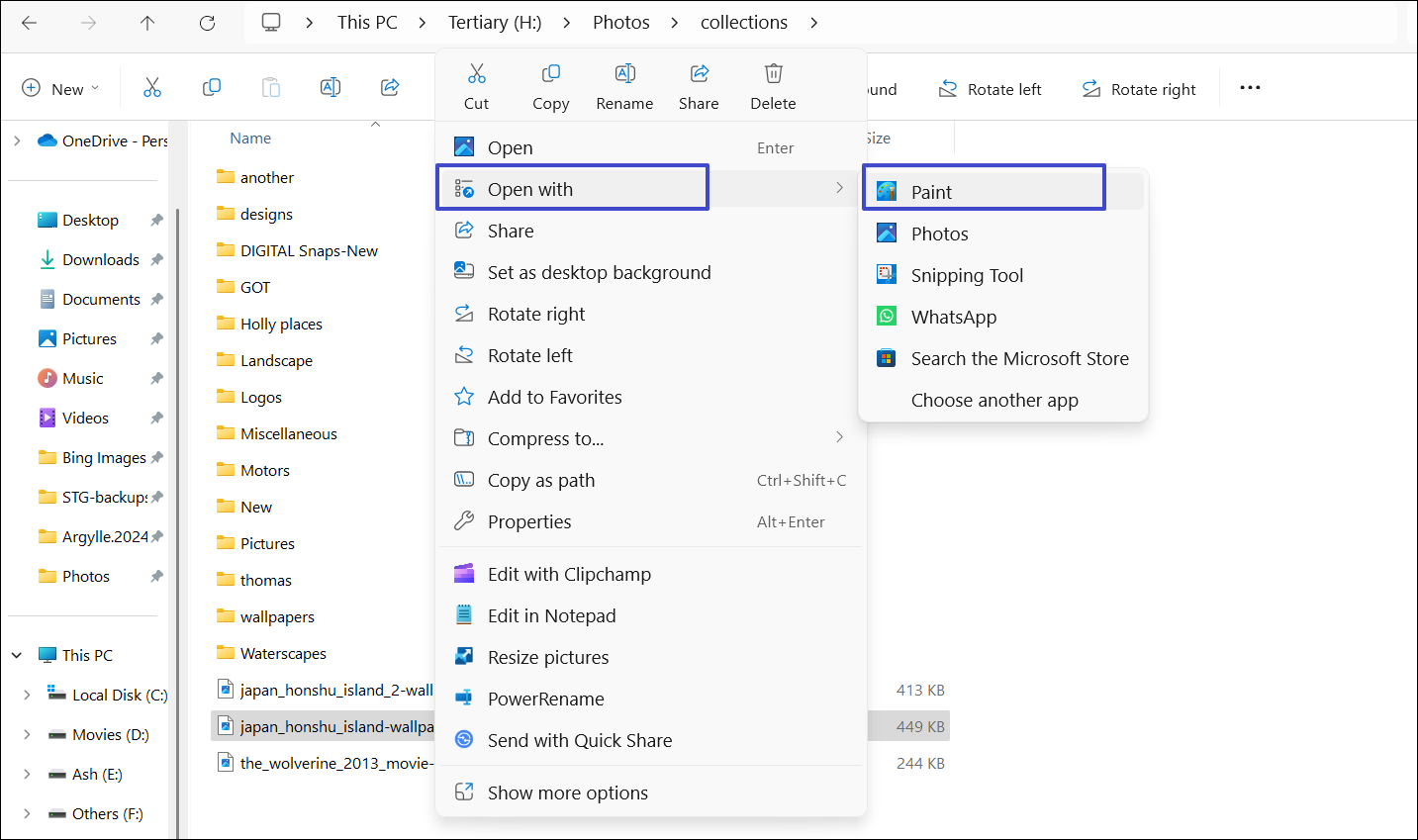Viewport: 1418px width, 840px height.
Task: Click the Share icon in context menu header
Action: pos(699,74)
